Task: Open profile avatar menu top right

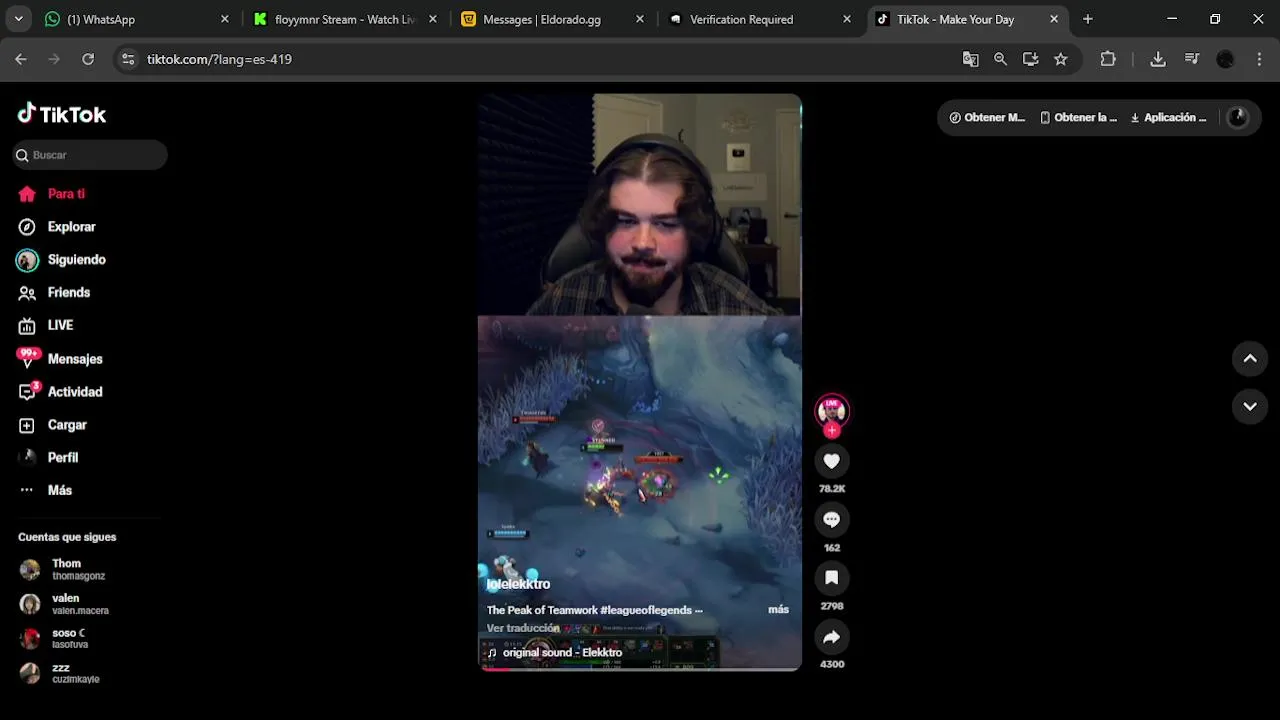Action: pyautogui.click(x=1237, y=118)
